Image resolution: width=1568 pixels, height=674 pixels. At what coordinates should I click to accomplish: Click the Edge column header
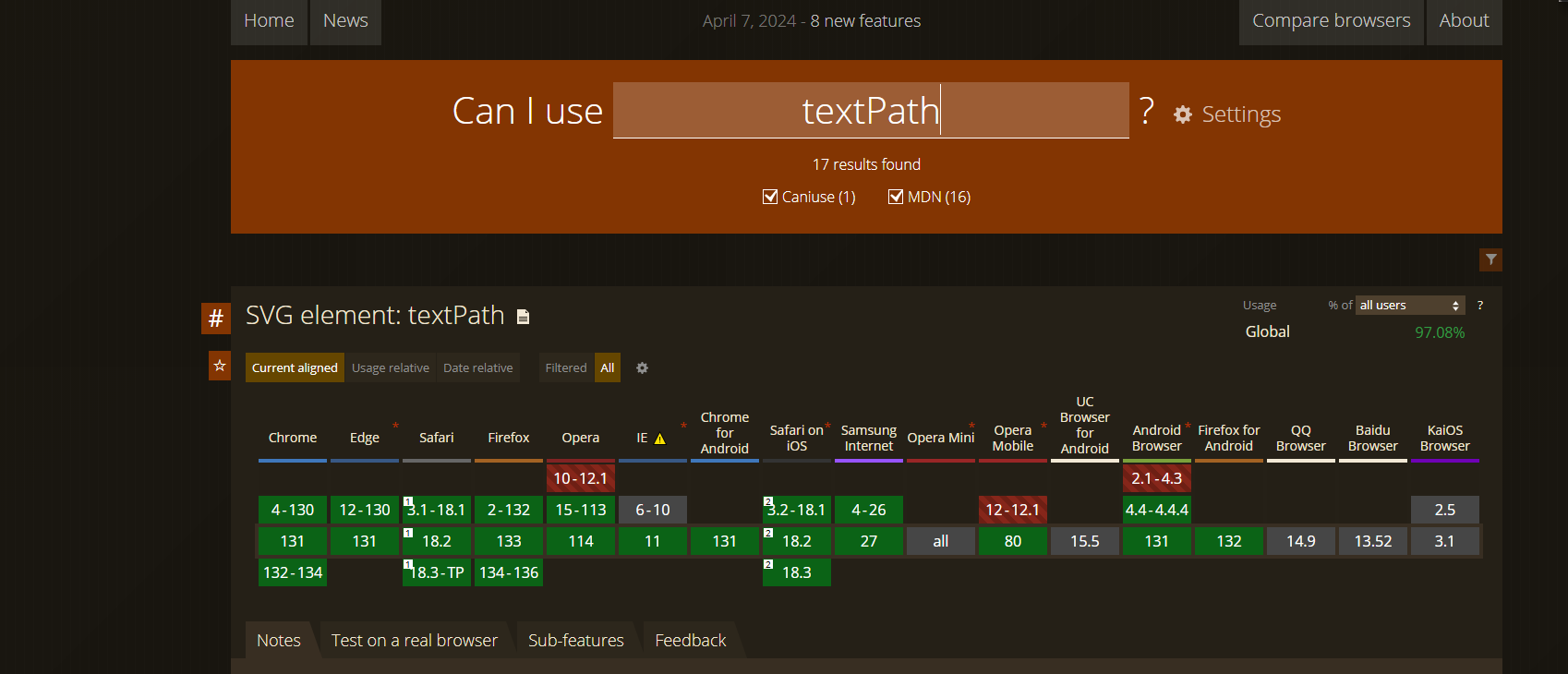pos(365,438)
